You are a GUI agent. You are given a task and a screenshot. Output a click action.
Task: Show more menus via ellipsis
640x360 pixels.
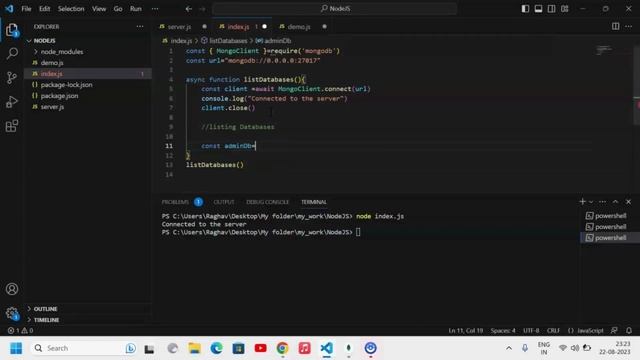155,9
